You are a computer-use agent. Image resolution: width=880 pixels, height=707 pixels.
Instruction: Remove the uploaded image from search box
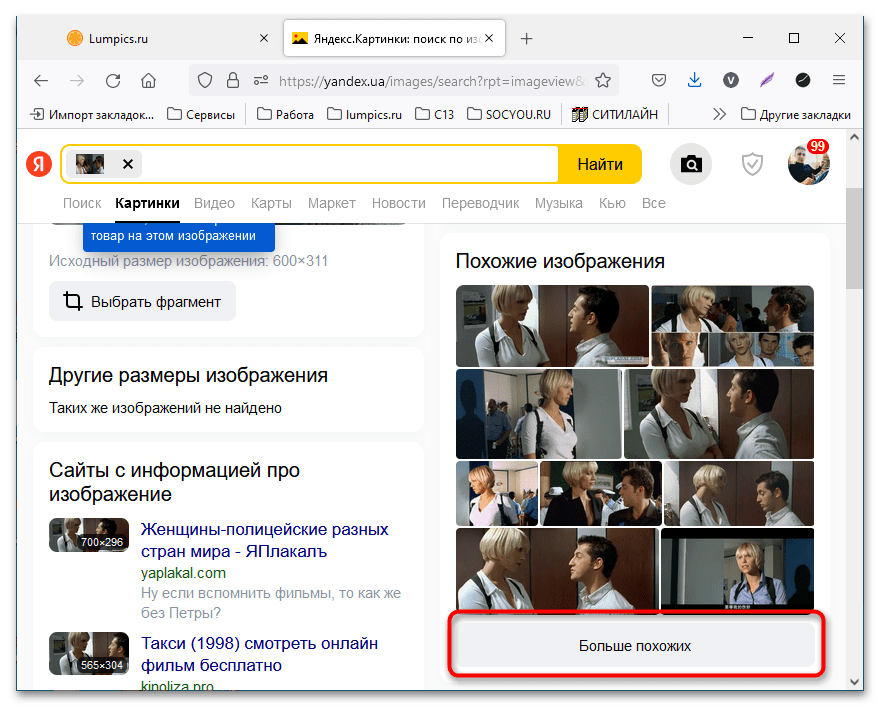point(127,164)
